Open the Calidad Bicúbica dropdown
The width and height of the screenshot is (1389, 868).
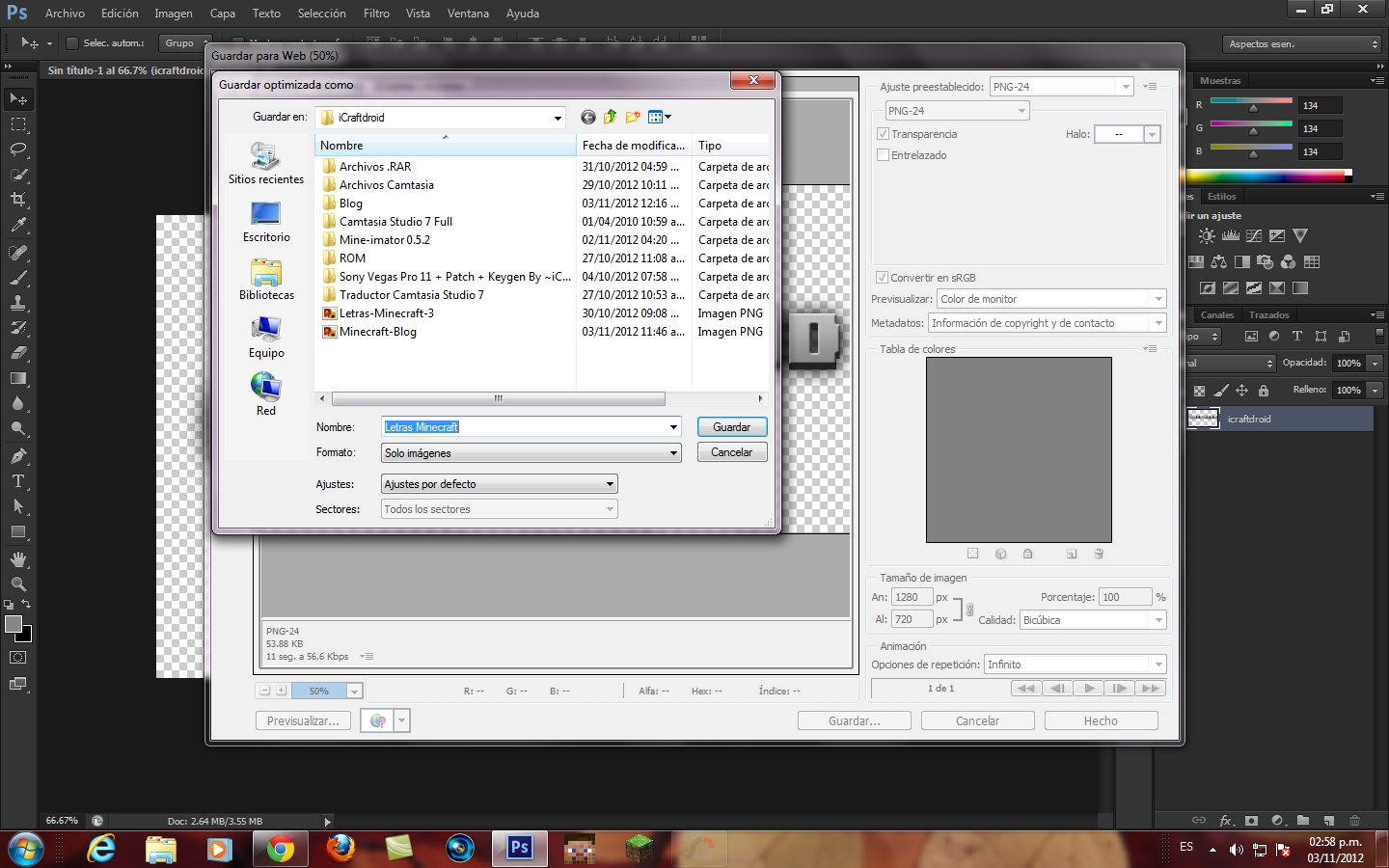point(1093,620)
